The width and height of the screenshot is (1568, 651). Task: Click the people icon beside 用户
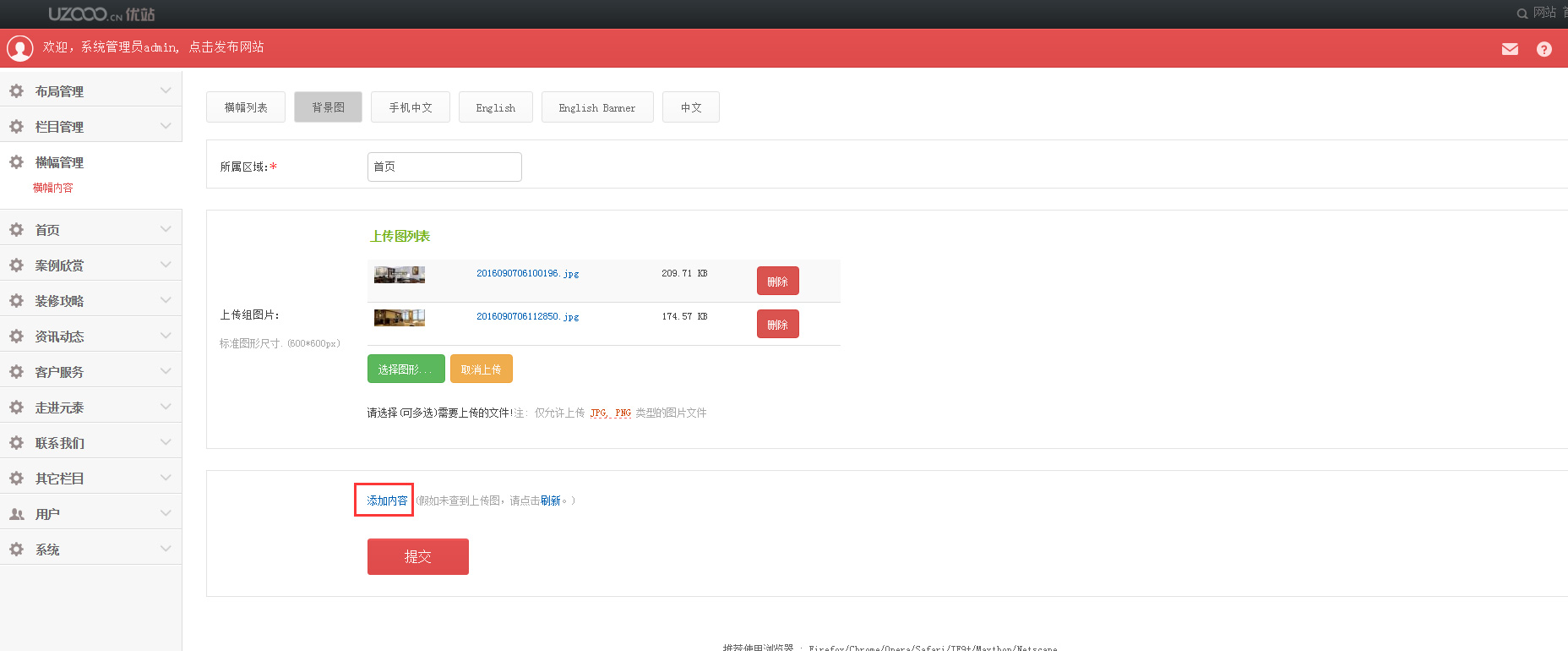[16, 513]
